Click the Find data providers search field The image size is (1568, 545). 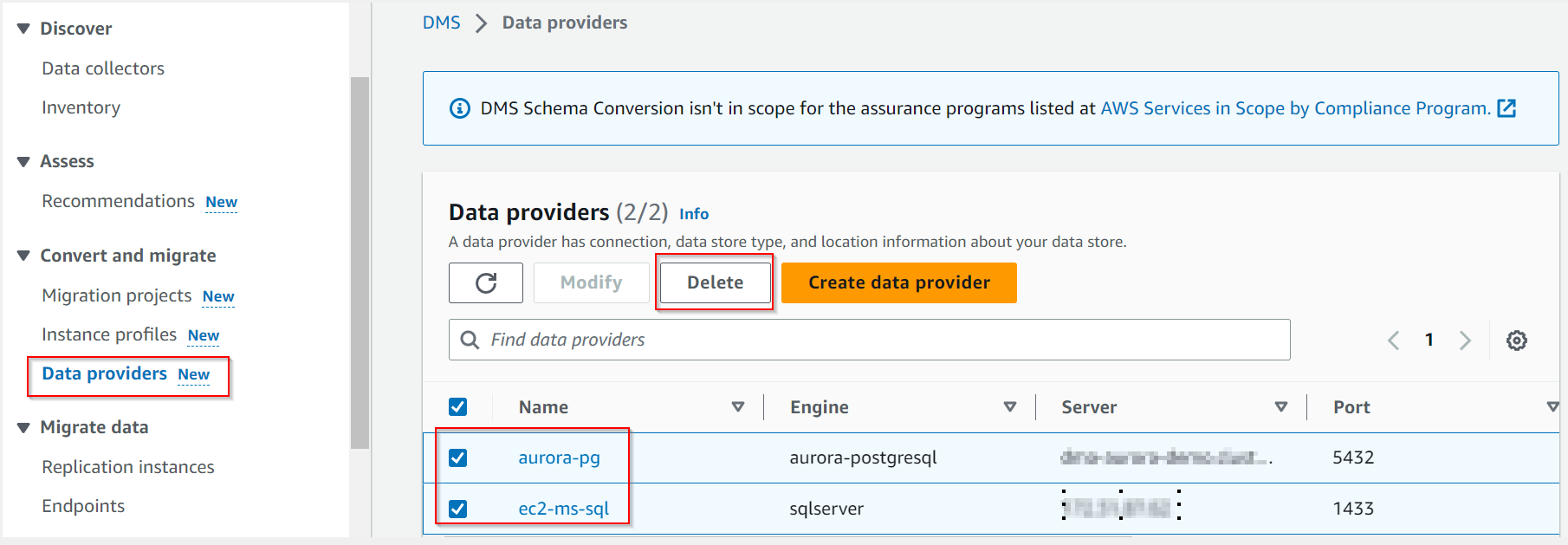(x=869, y=340)
